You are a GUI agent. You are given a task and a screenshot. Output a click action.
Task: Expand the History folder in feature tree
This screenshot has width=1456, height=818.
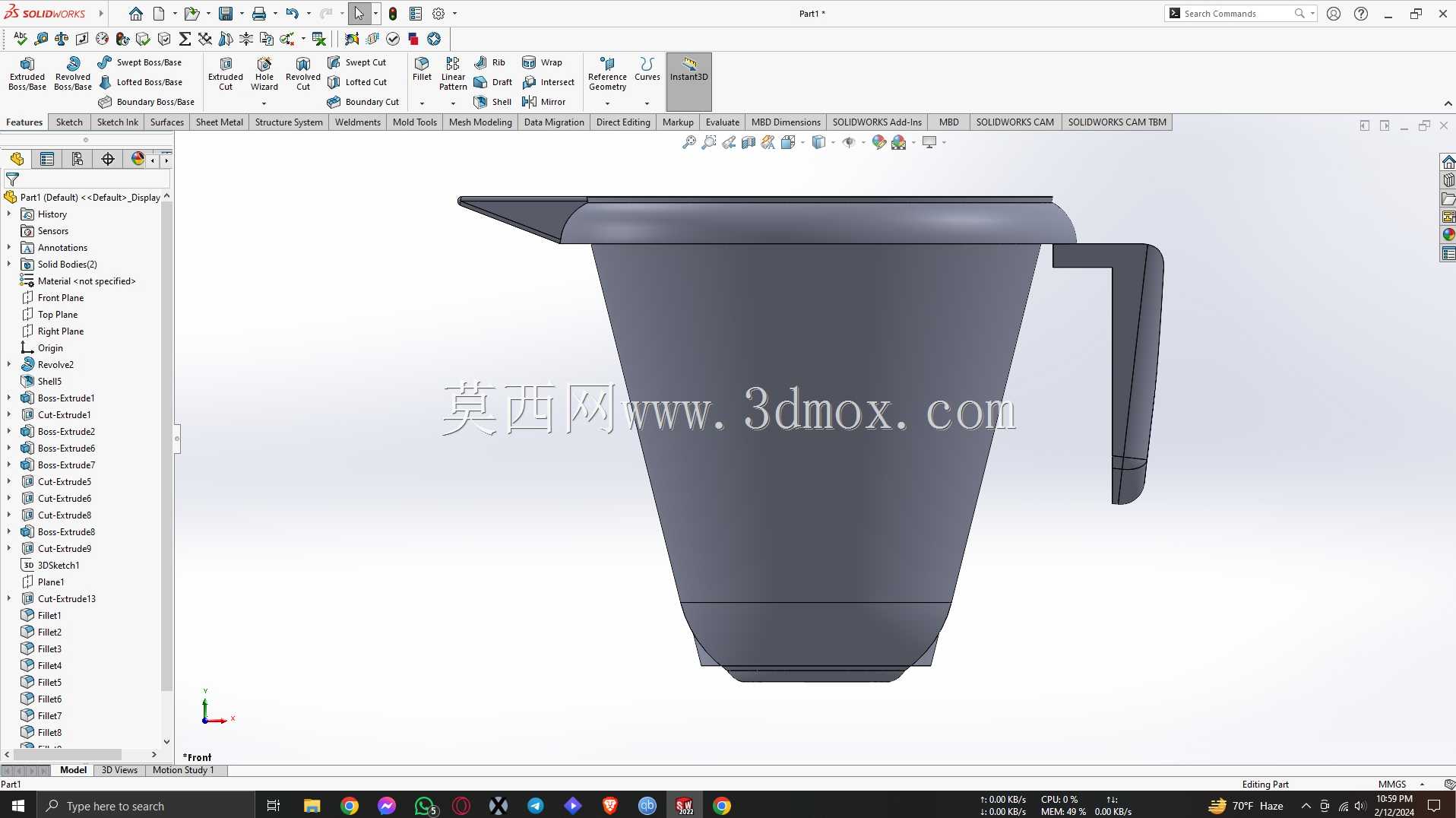click(x=9, y=214)
